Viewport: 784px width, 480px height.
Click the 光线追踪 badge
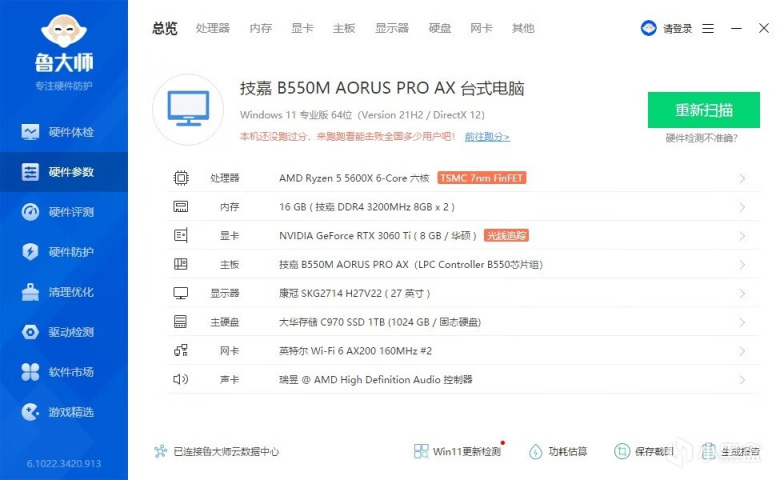(x=506, y=236)
